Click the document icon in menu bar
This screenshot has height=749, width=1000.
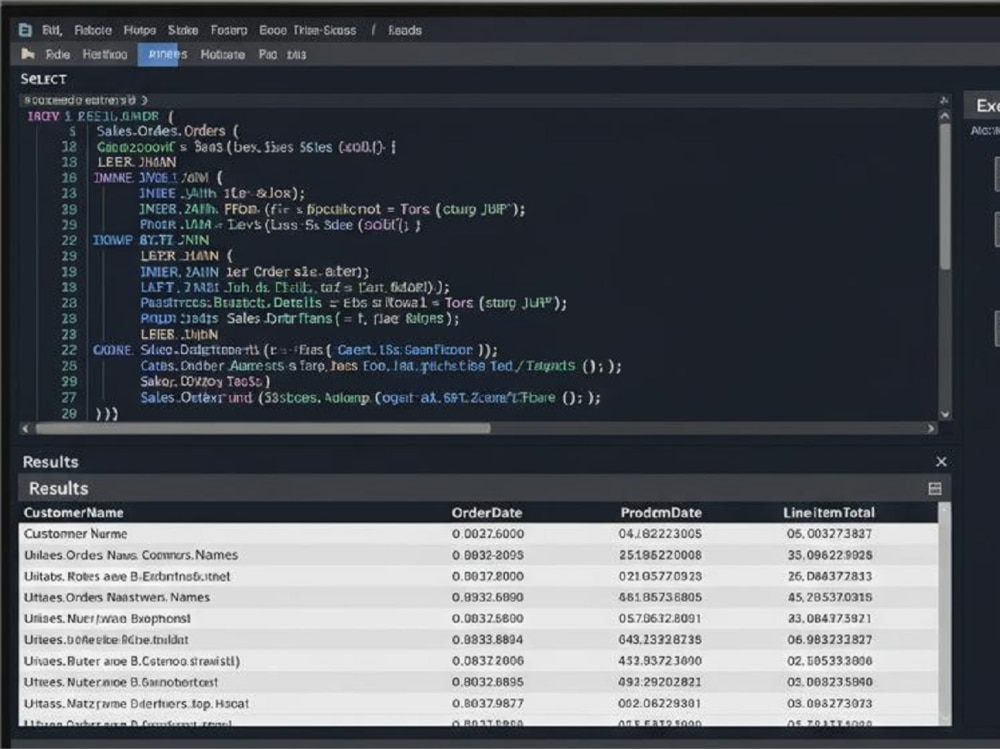25,30
